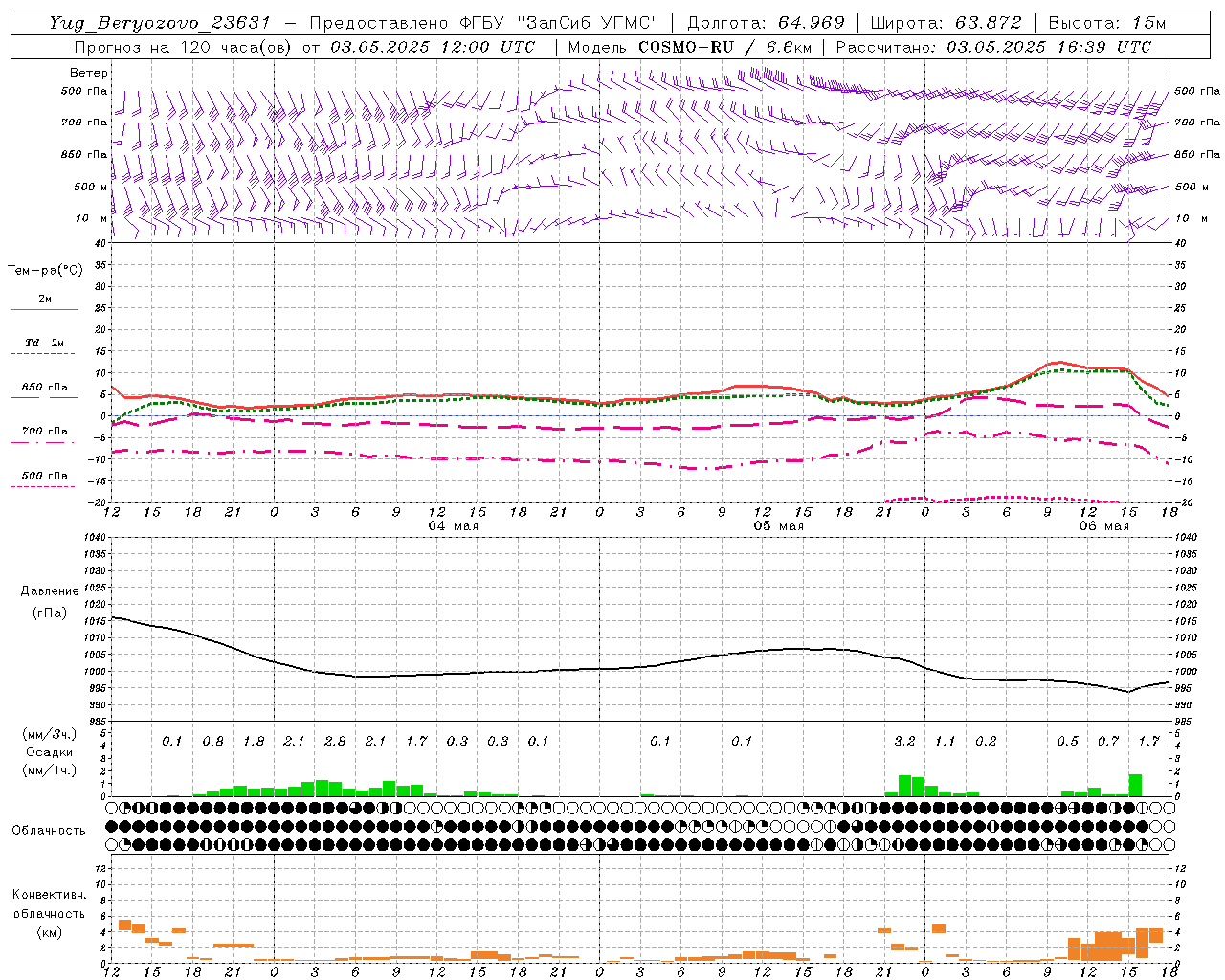Screen dimensions: 1225x980
Task: Click the 'Высота: 15м' header entry
Action: (1107, 23)
